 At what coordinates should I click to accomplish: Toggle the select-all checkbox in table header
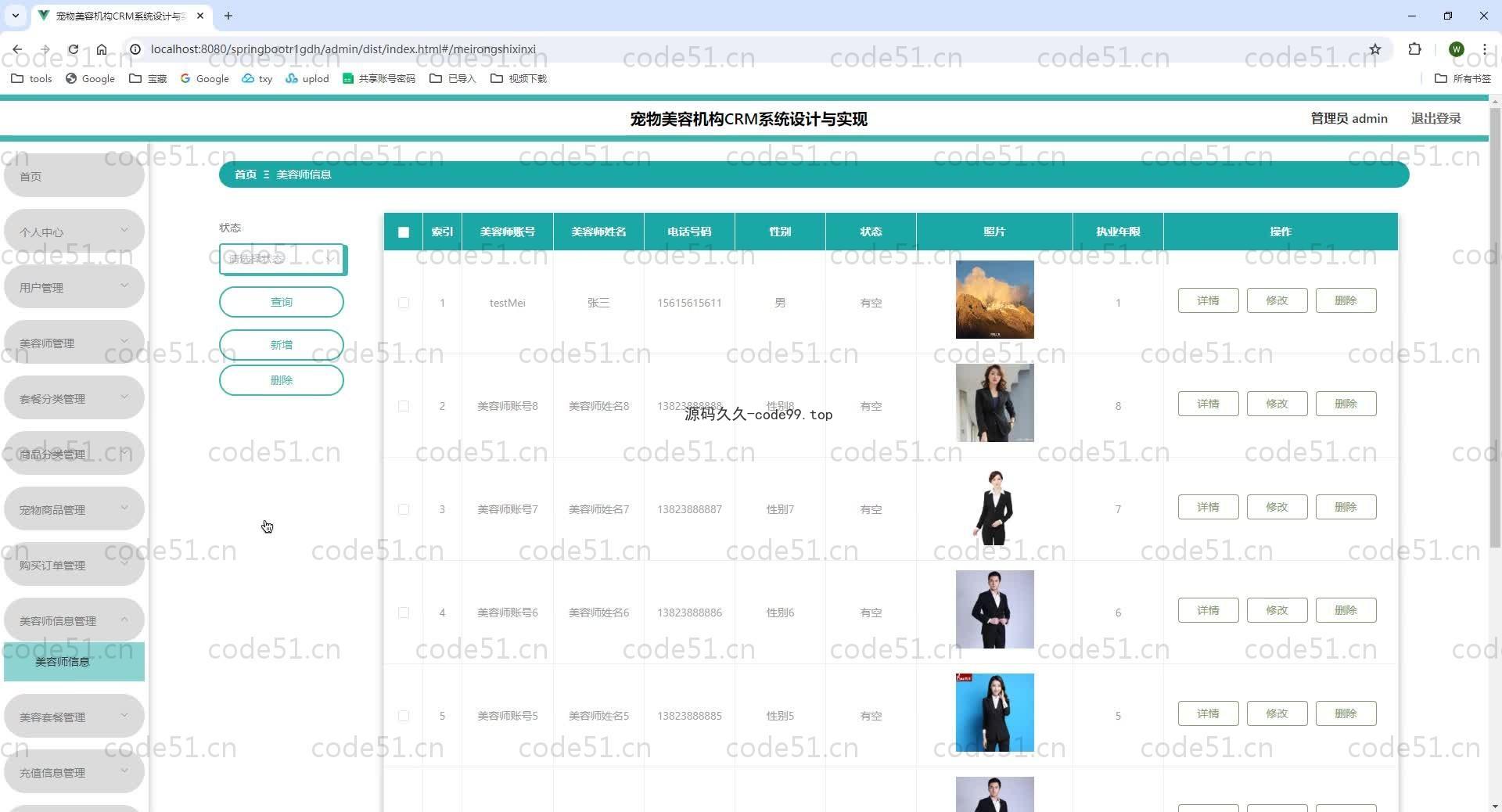point(404,232)
